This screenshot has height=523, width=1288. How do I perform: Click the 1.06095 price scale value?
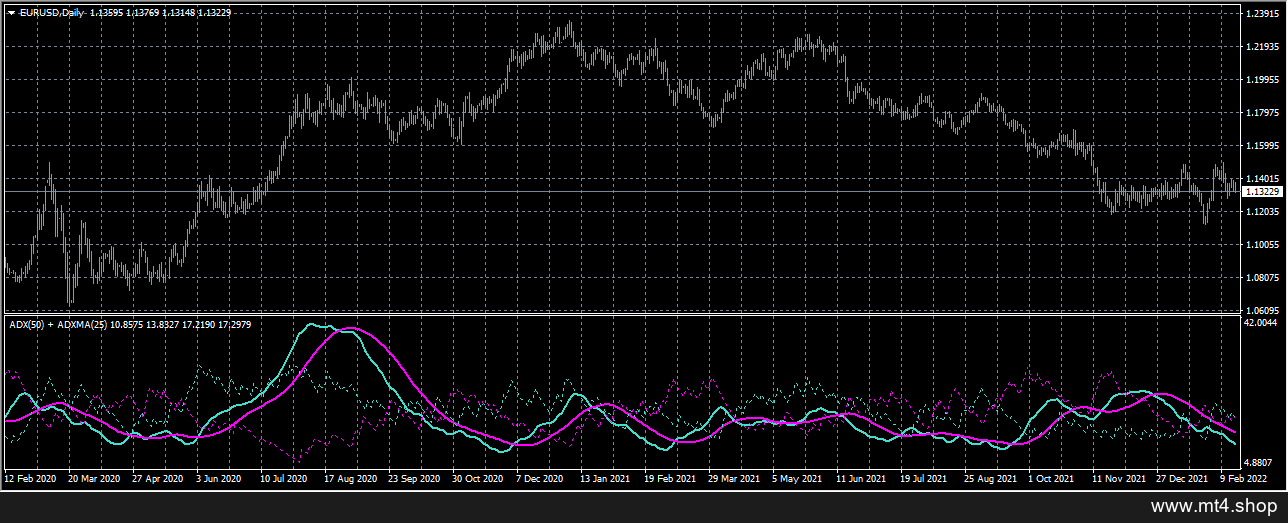[x=1262, y=310]
